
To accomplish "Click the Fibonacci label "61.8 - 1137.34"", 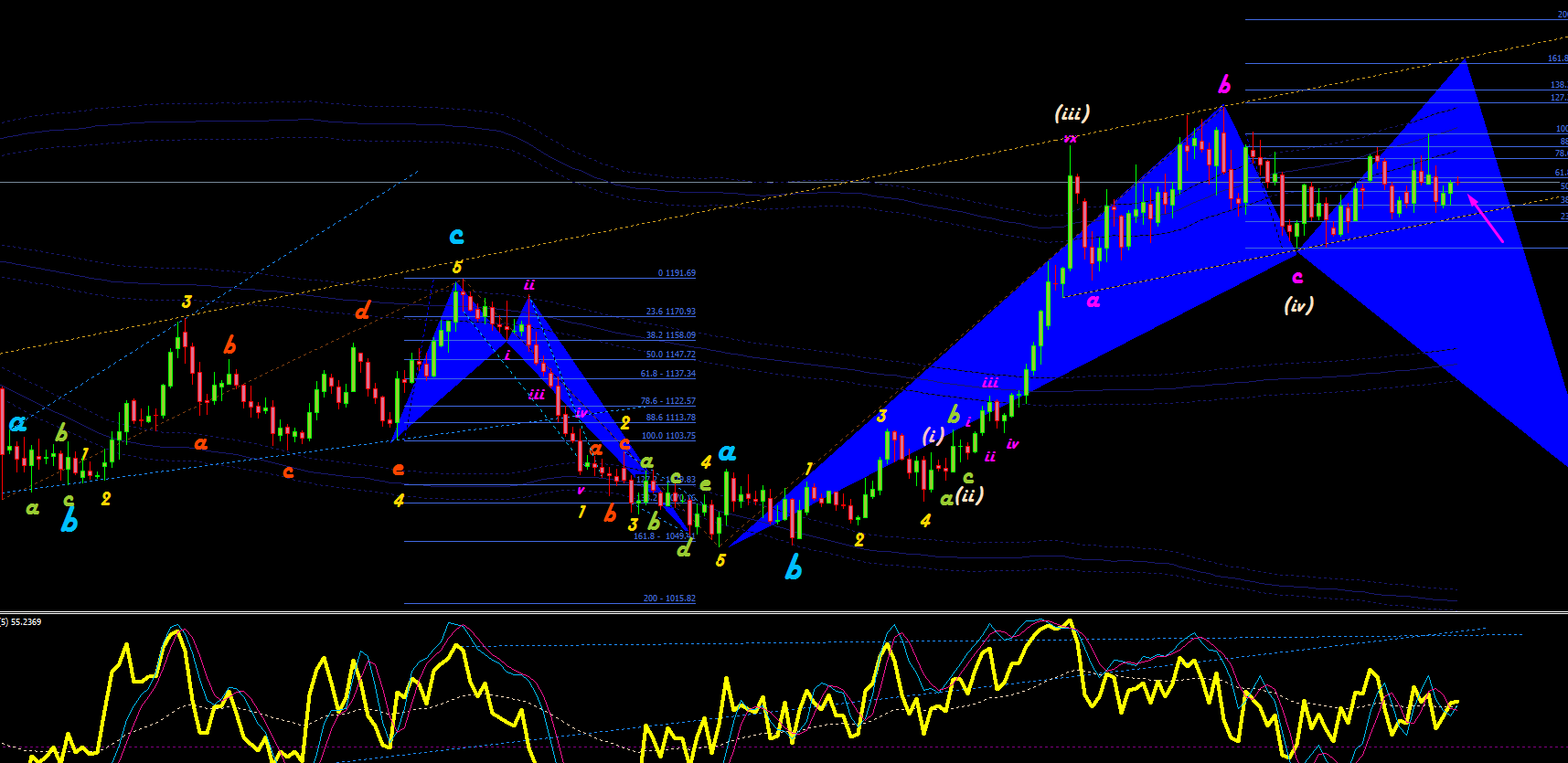I will 667,374.
